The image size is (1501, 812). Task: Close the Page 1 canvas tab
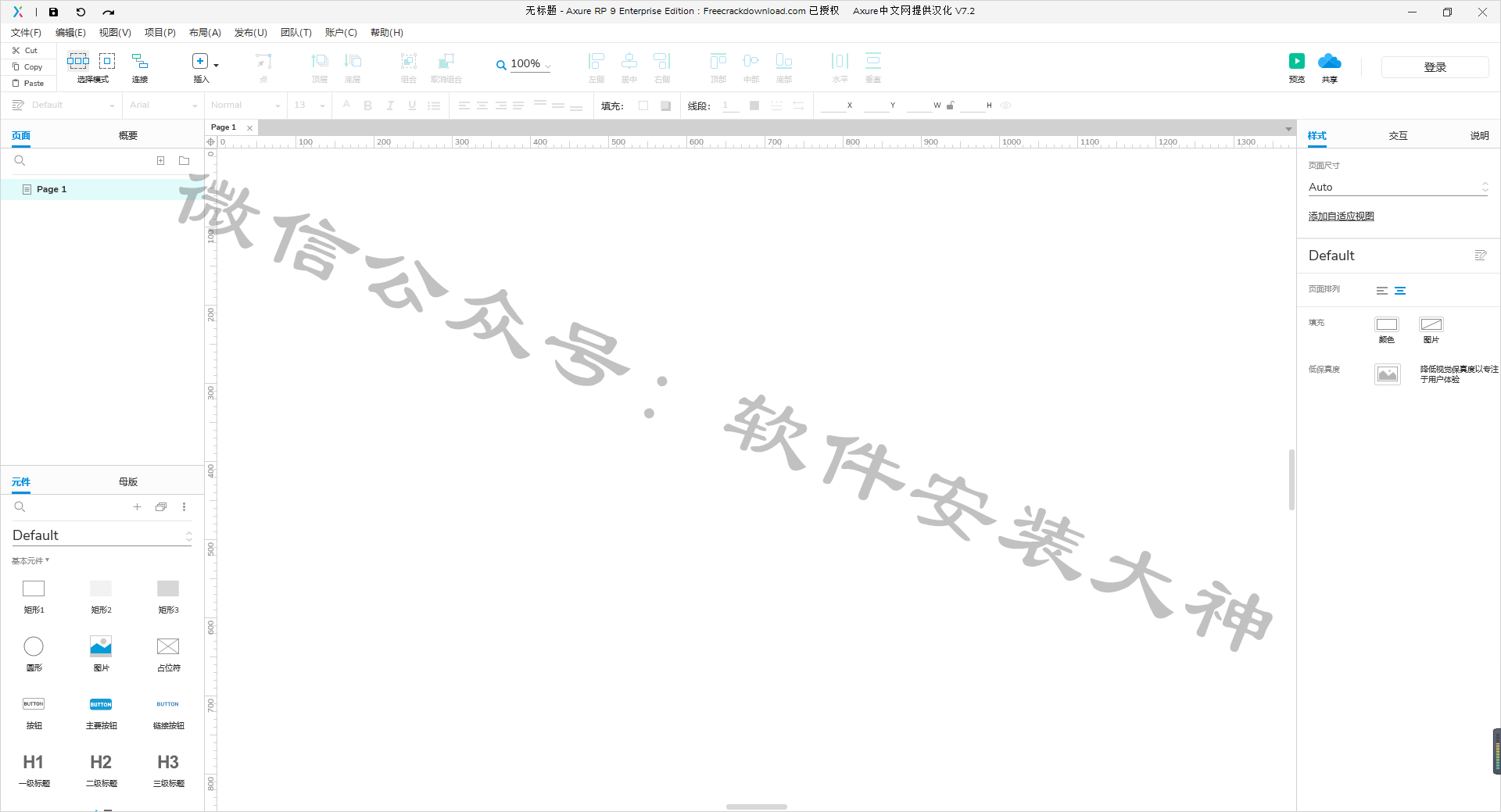250,127
